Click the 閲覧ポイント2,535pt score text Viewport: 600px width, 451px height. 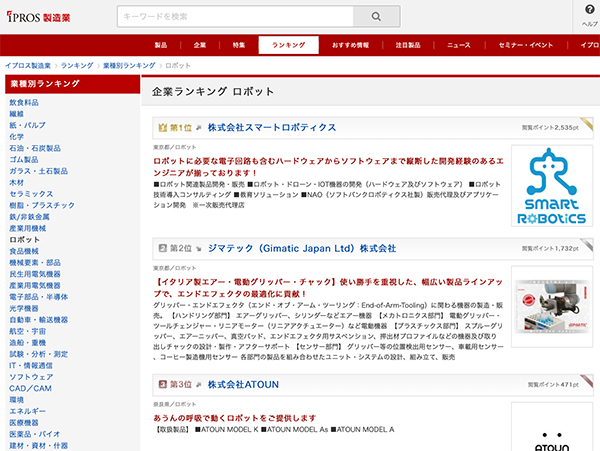click(x=550, y=127)
